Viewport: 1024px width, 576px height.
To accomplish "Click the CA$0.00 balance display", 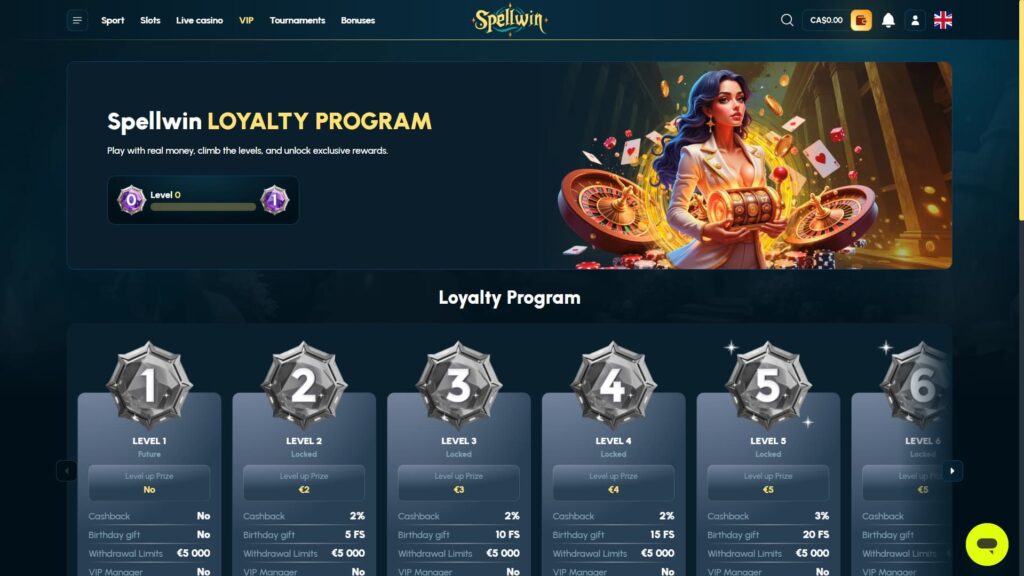I will pos(826,20).
